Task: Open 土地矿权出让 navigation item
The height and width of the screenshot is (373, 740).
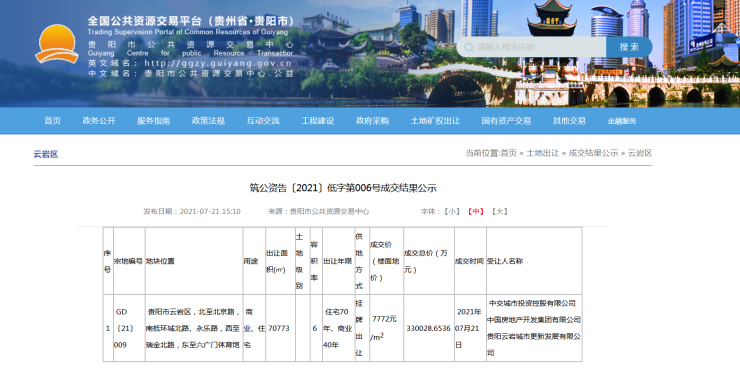Action: click(435, 121)
